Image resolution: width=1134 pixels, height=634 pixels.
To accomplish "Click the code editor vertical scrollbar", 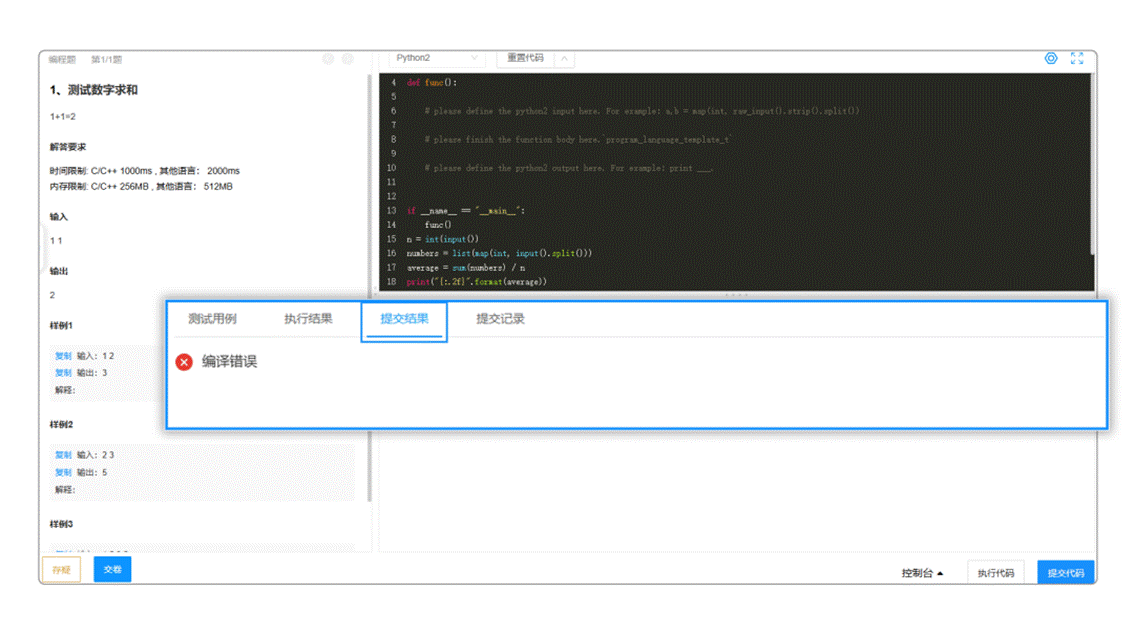I will point(1092,164).
